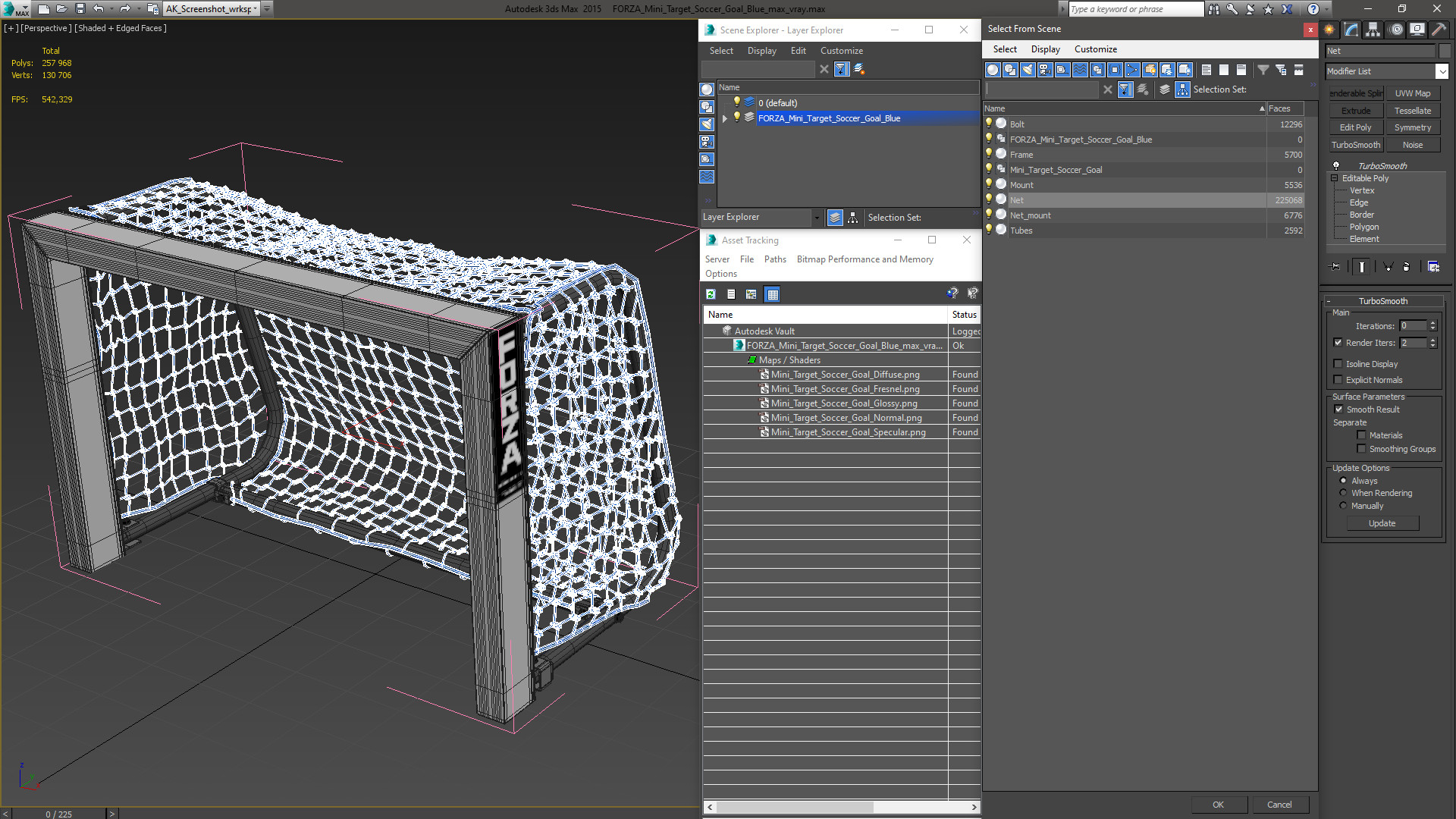Select Manually update option
Screen dimensions: 1456x819
coord(1343,506)
